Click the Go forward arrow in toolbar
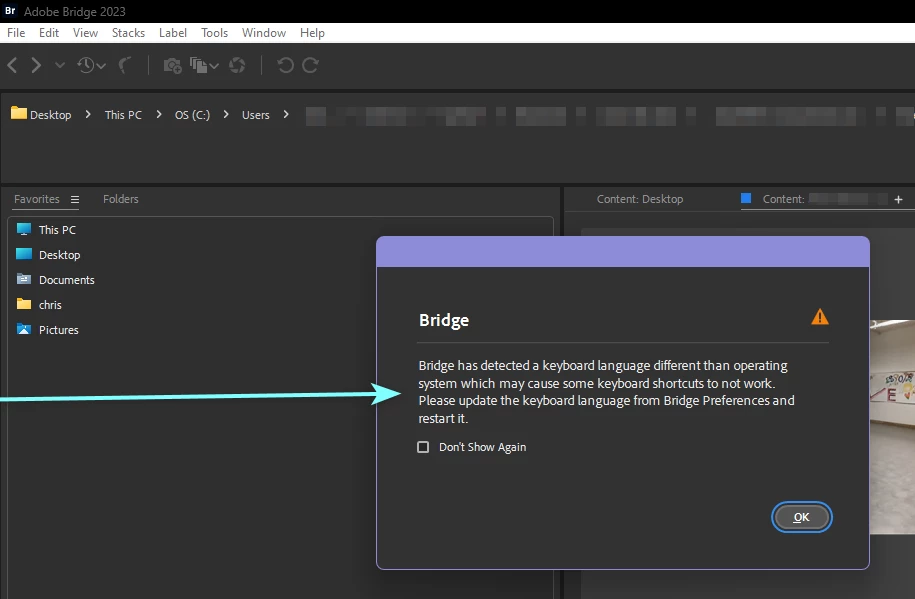915x599 pixels. click(x=36, y=65)
